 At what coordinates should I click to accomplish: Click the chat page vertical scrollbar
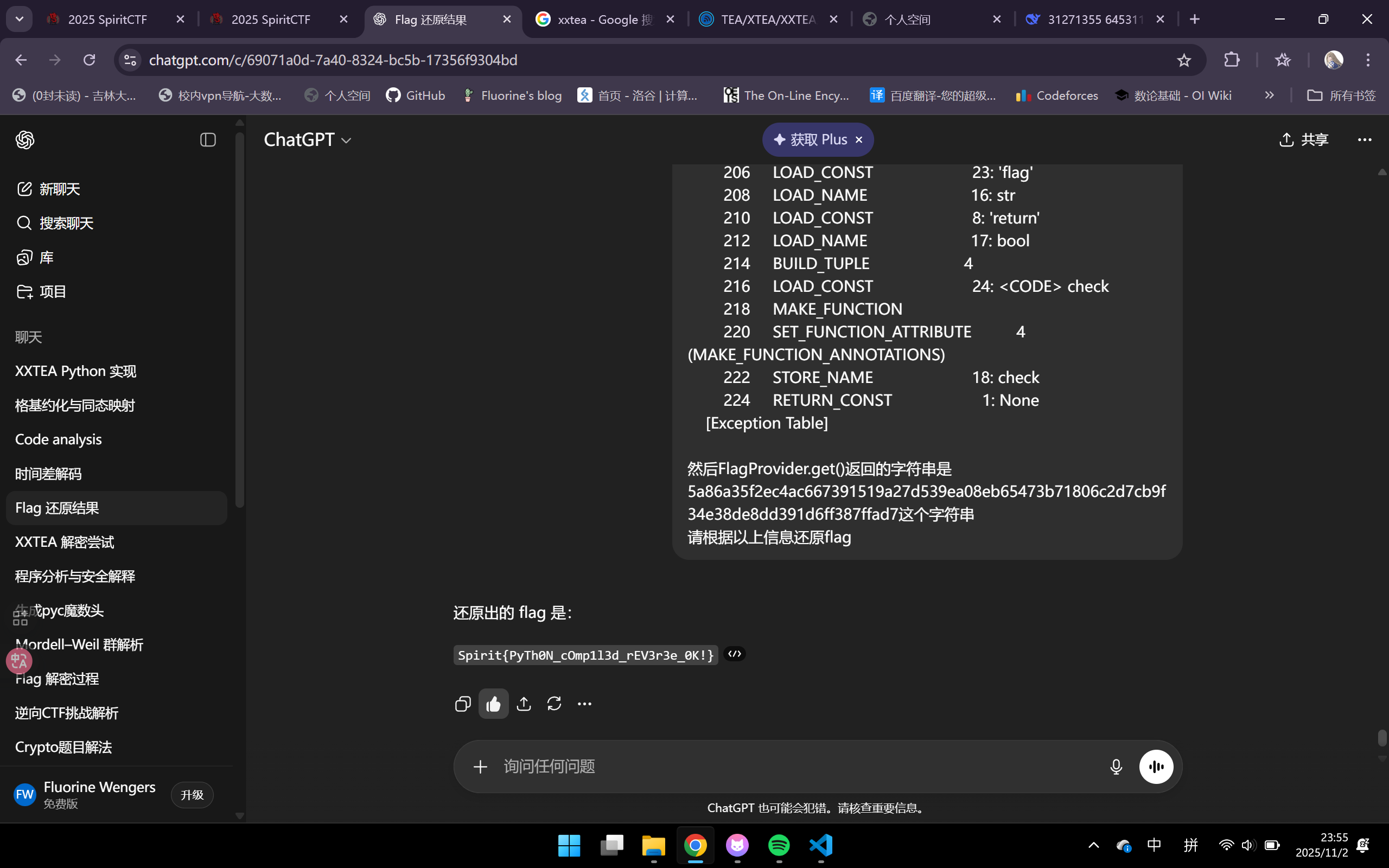click(x=1381, y=737)
